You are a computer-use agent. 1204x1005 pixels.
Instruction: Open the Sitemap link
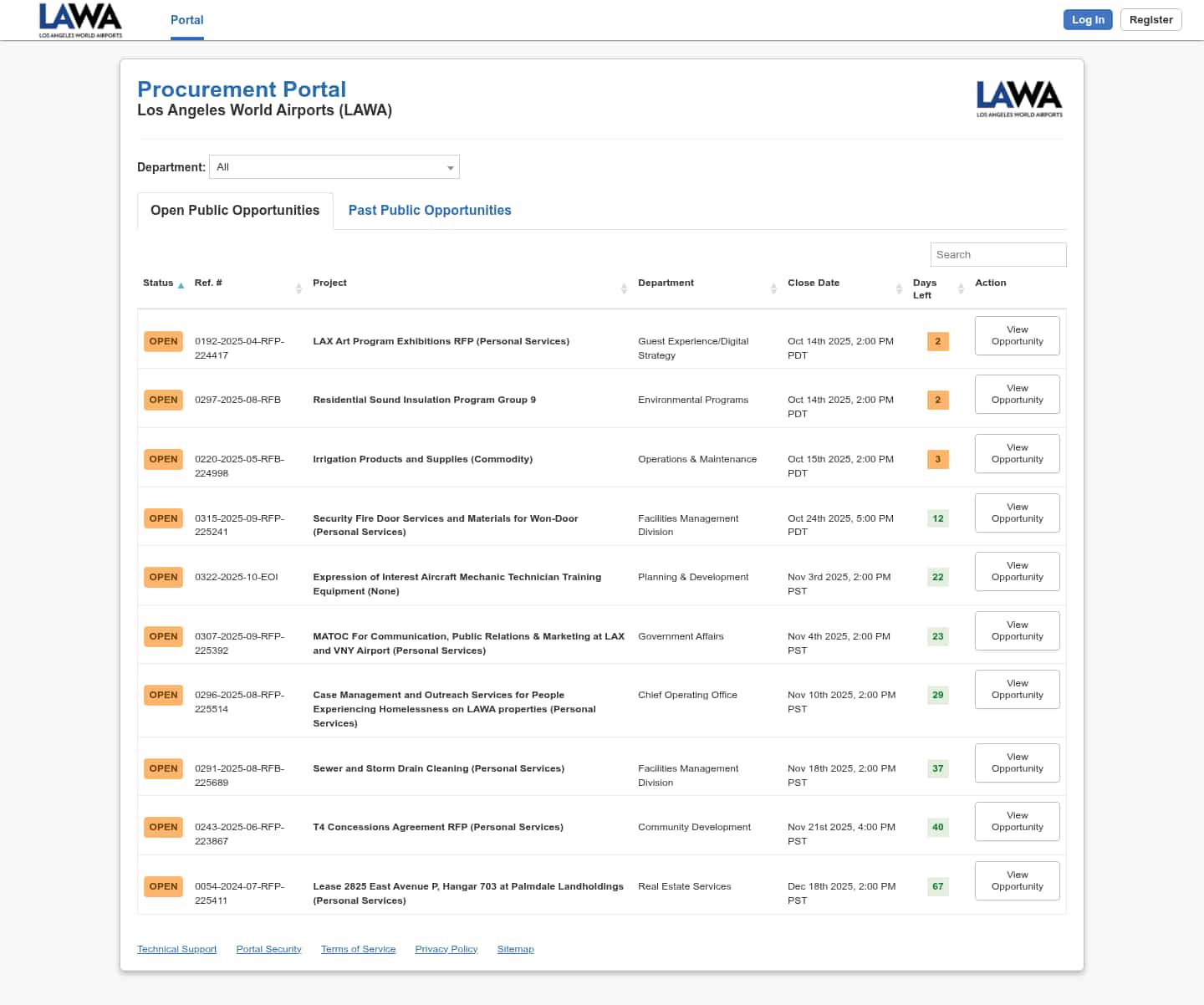[516, 949]
